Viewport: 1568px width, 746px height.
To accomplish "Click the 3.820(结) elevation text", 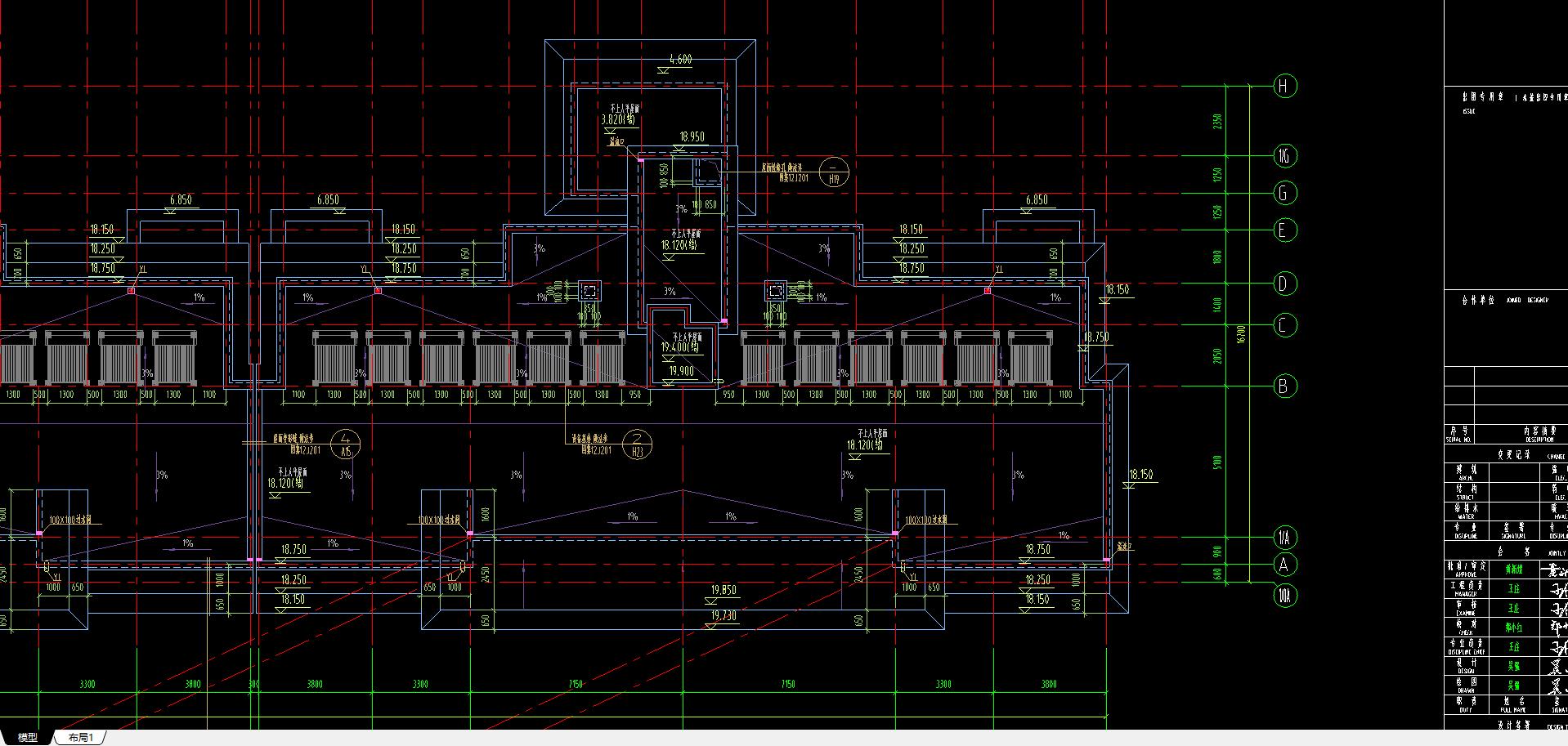I will coord(619,120).
